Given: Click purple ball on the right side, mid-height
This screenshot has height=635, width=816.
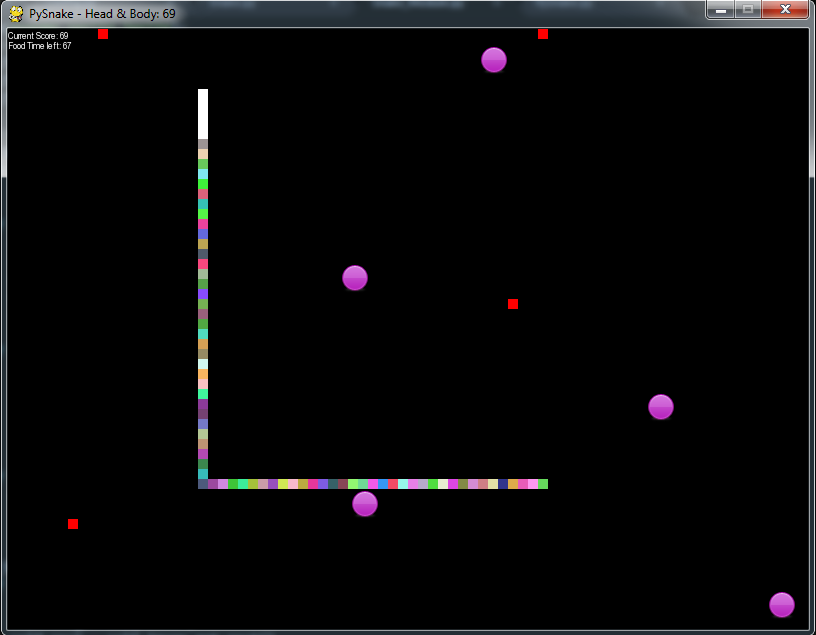Looking at the screenshot, I should (x=661, y=407).
